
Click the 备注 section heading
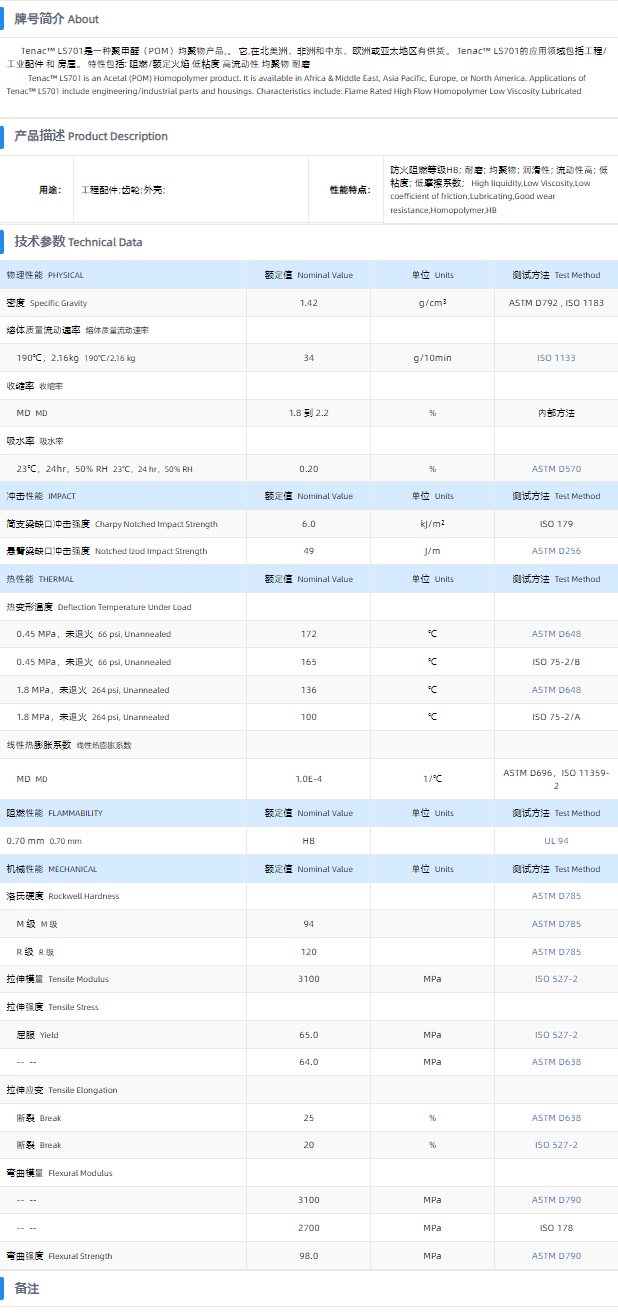pyautogui.click(x=27, y=1289)
